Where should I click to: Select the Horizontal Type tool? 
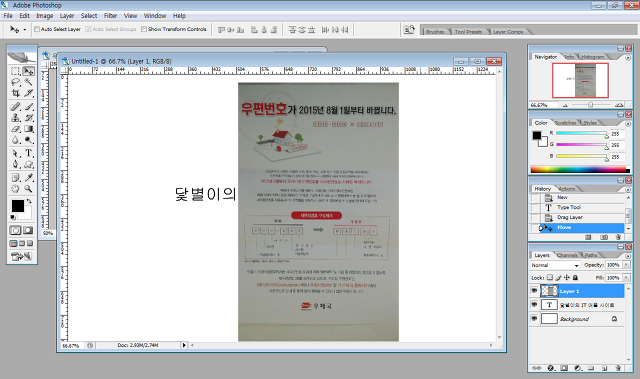tap(28, 153)
